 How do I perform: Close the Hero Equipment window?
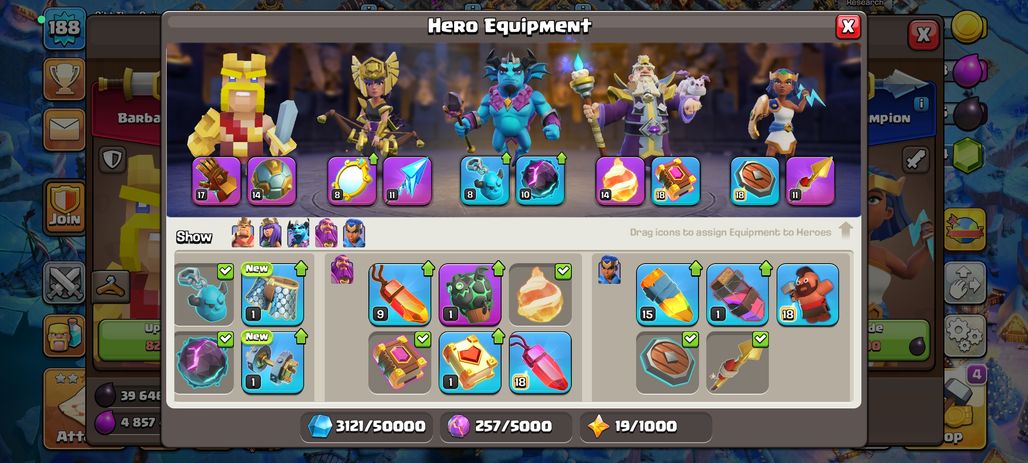pos(848,26)
